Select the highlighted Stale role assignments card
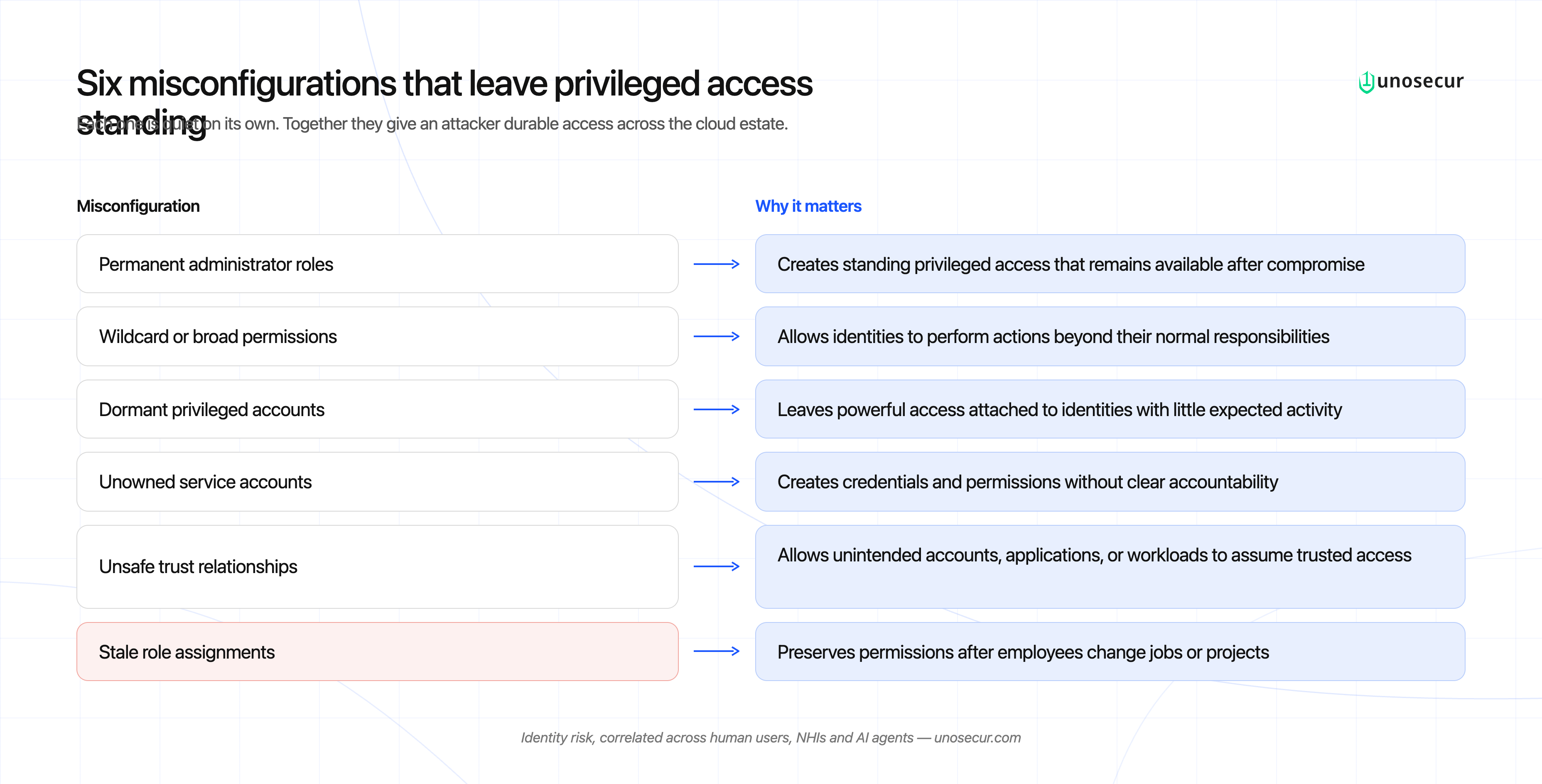 [377, 652]
